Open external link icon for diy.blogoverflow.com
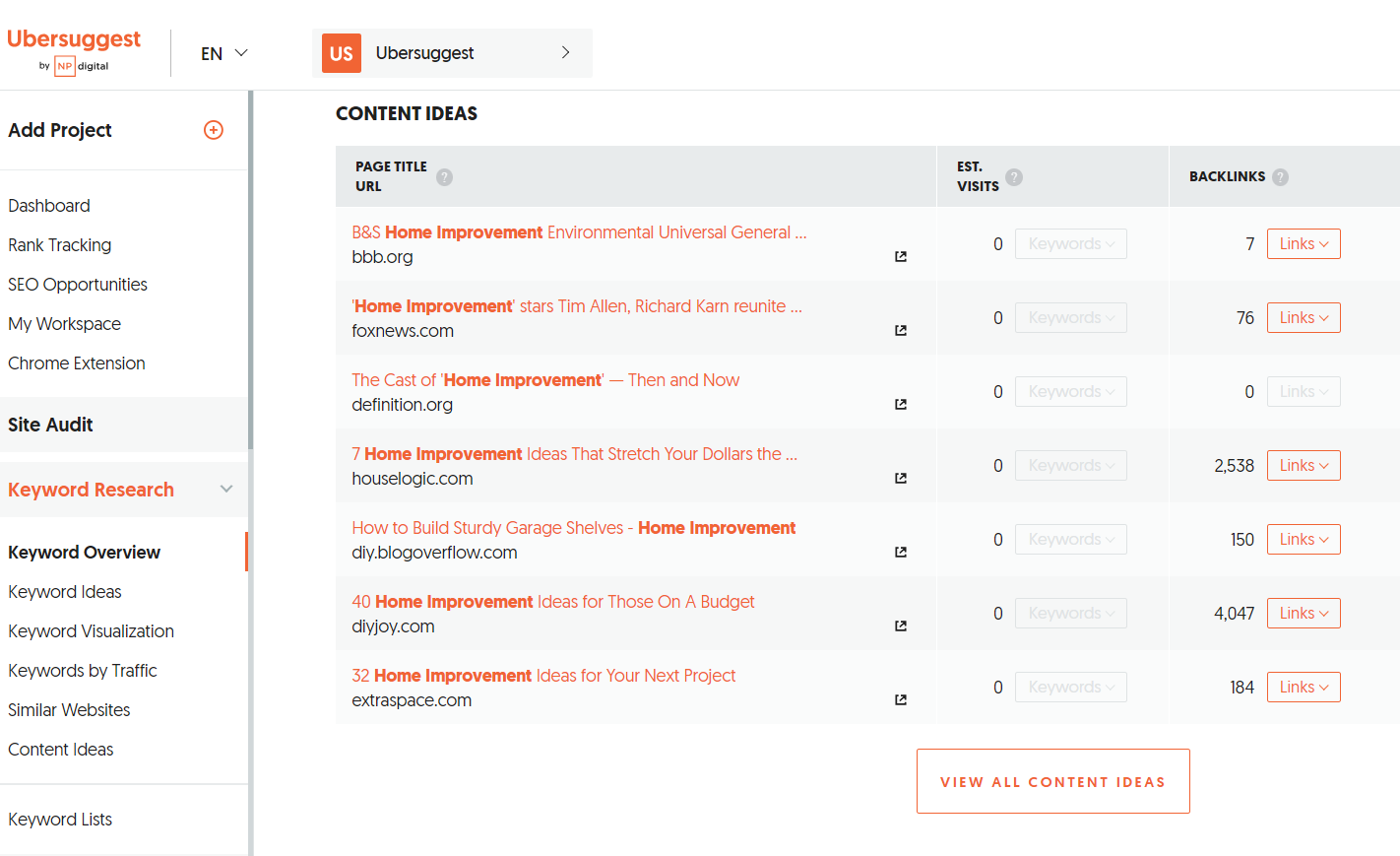 coord(900,552)
